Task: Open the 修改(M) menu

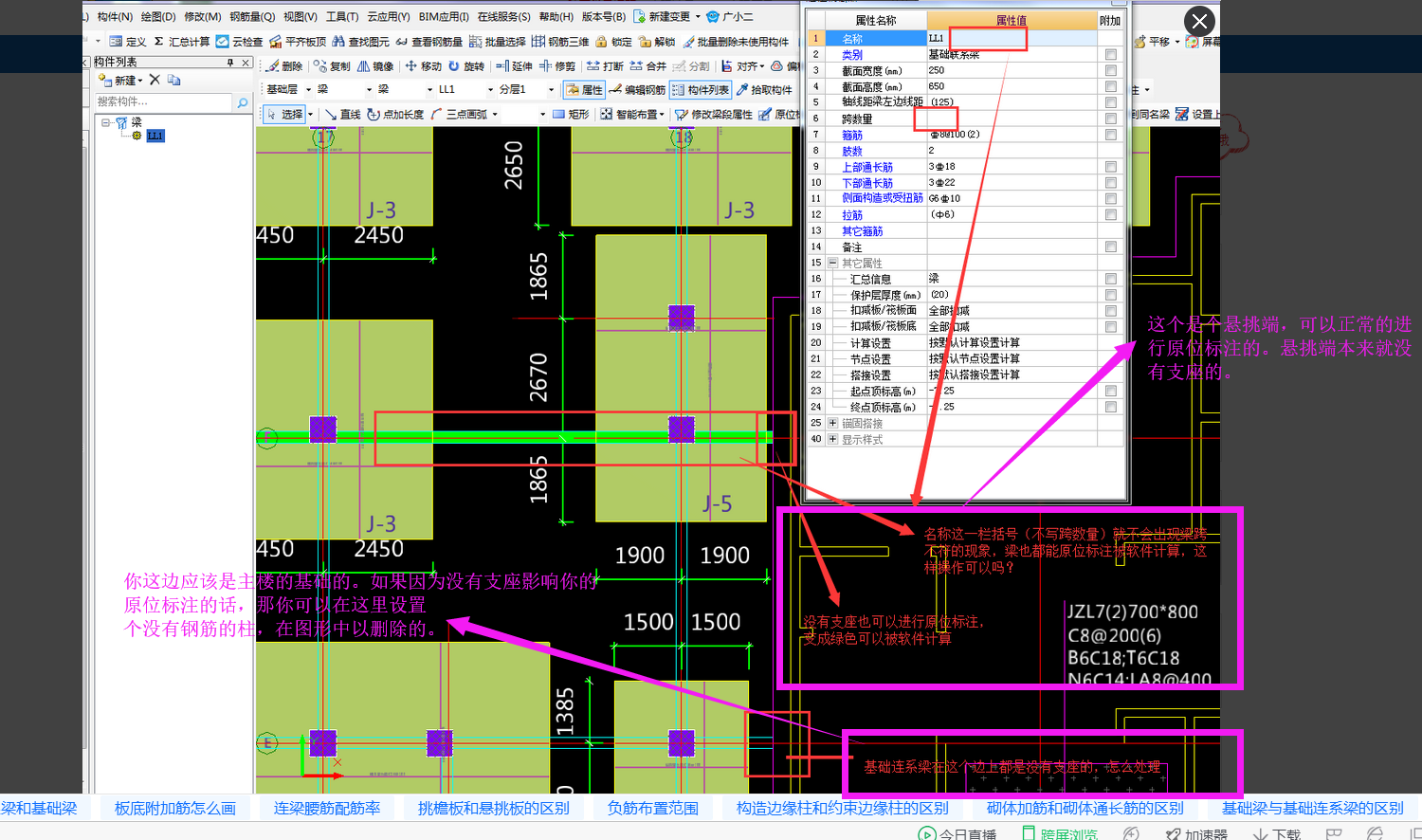Action: (x=202, y=16)
